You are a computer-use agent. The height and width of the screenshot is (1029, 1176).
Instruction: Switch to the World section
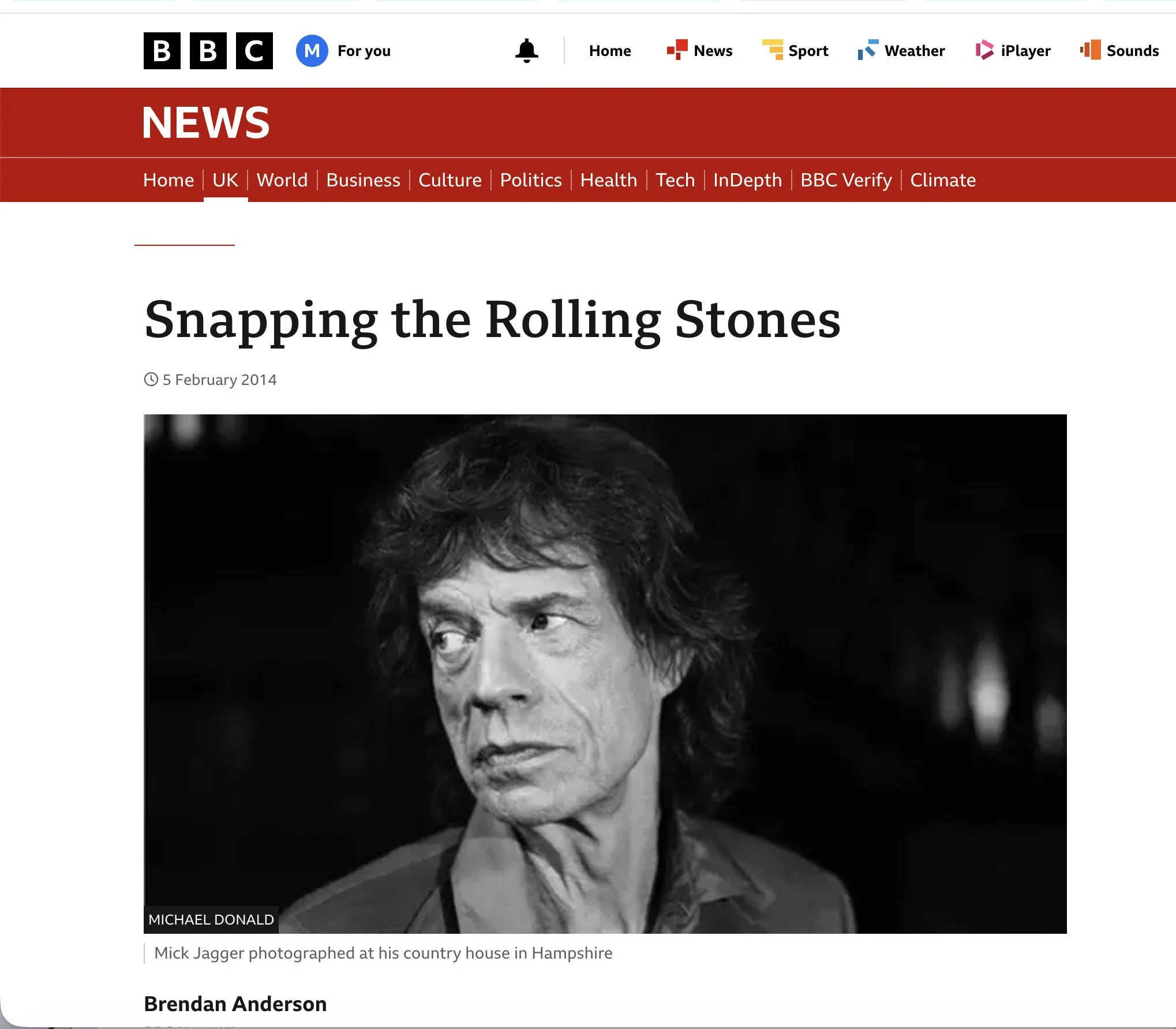pyautogui.click(x=282, y=180)
